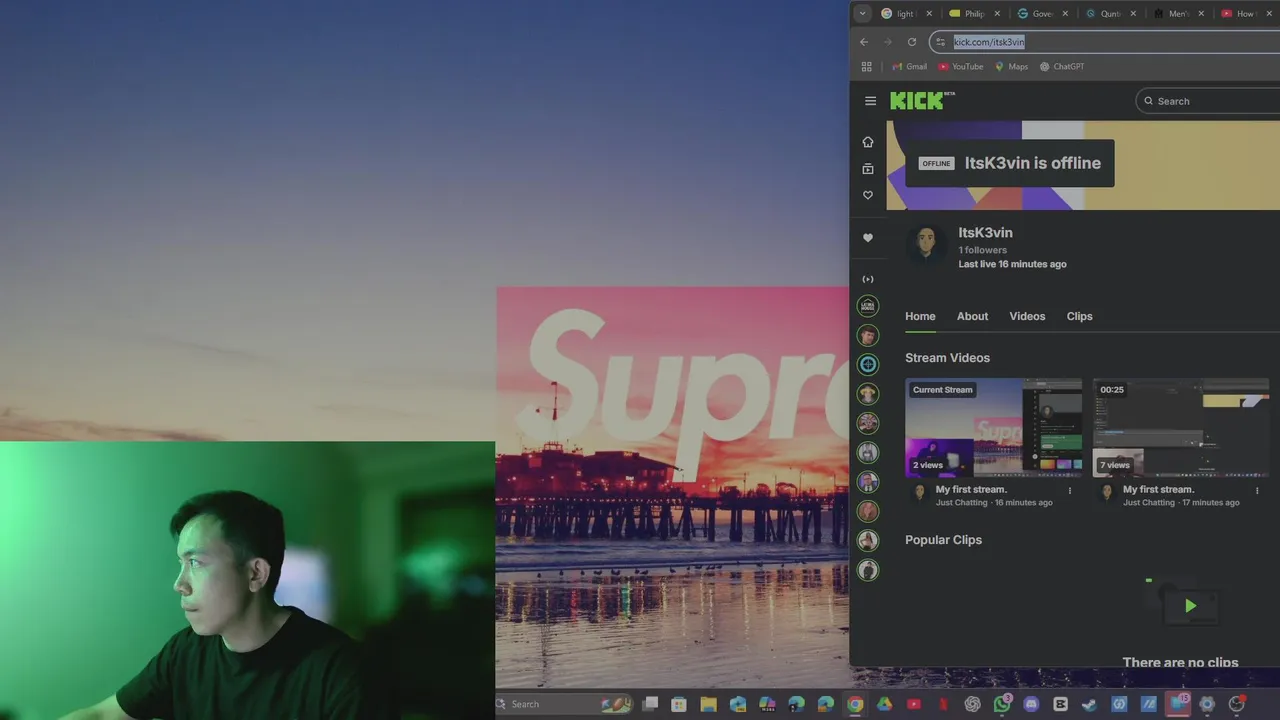Open 'My first stream.' title, 16 minutes ago

pos(971,489)
